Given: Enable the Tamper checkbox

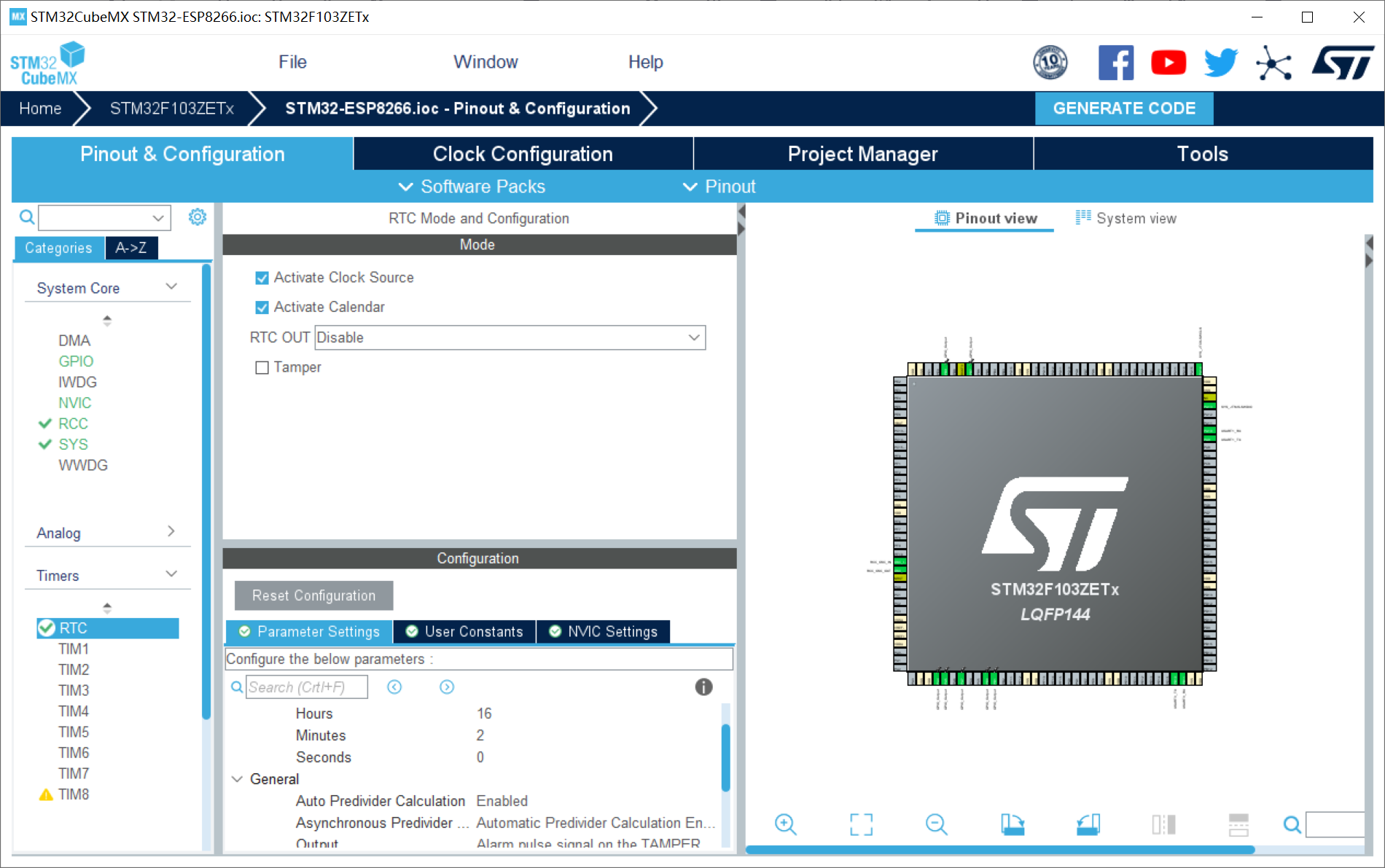Looking at the screenshot, I should pos(262,367).
